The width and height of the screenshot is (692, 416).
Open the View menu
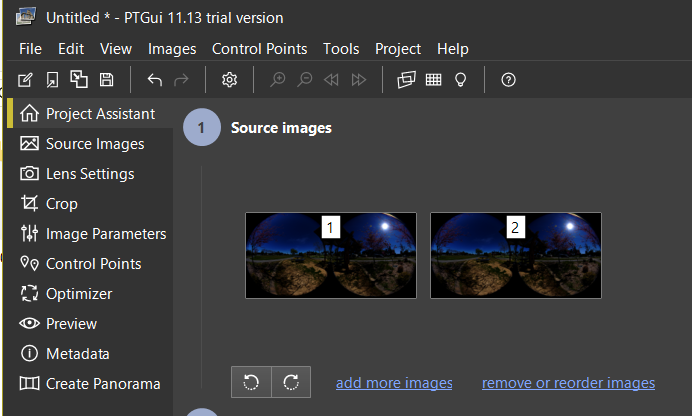click(116, 49)
